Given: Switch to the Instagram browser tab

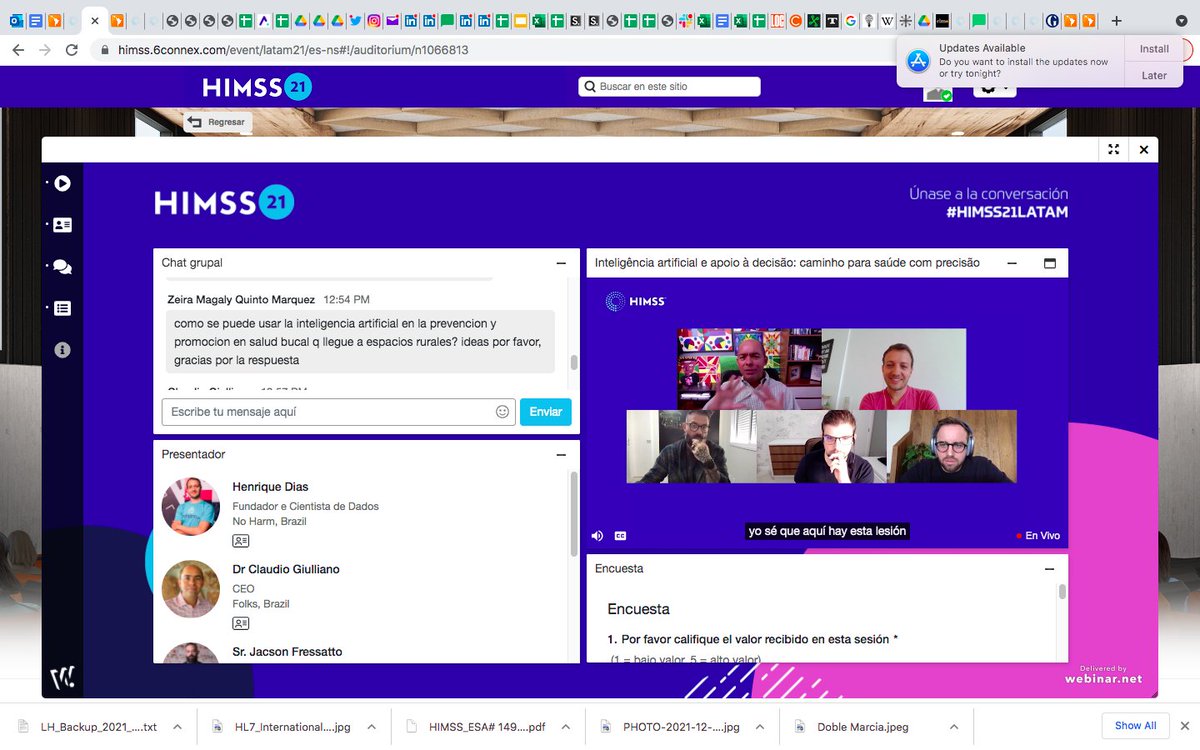Looking at the screenshot, I should point(374,20).
